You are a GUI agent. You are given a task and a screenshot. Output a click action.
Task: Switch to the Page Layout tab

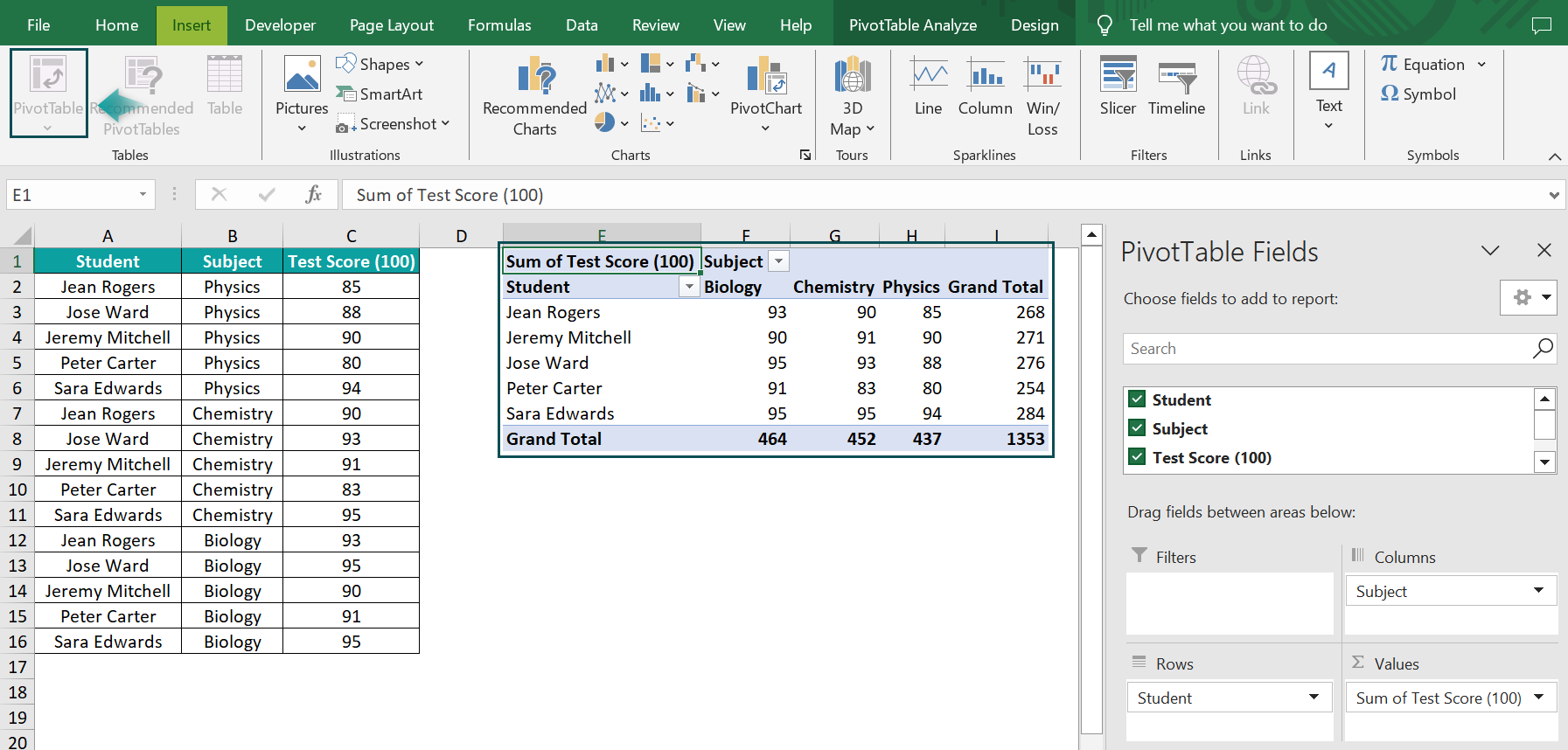coord(391,25)
